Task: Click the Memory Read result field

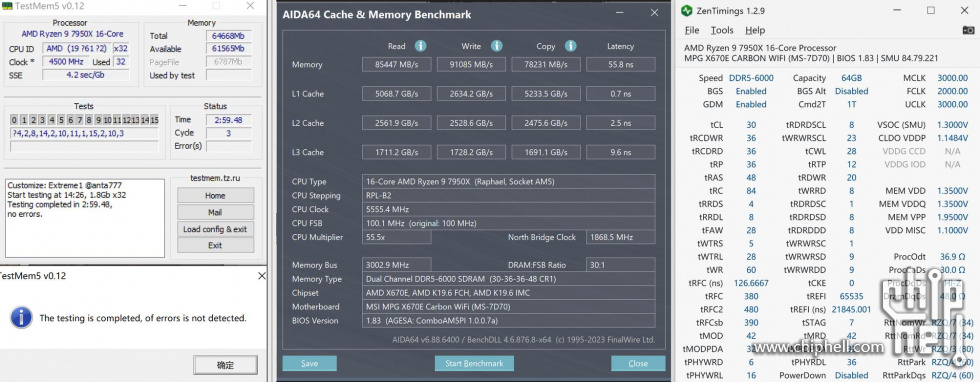Action: [x=396, y=64]
